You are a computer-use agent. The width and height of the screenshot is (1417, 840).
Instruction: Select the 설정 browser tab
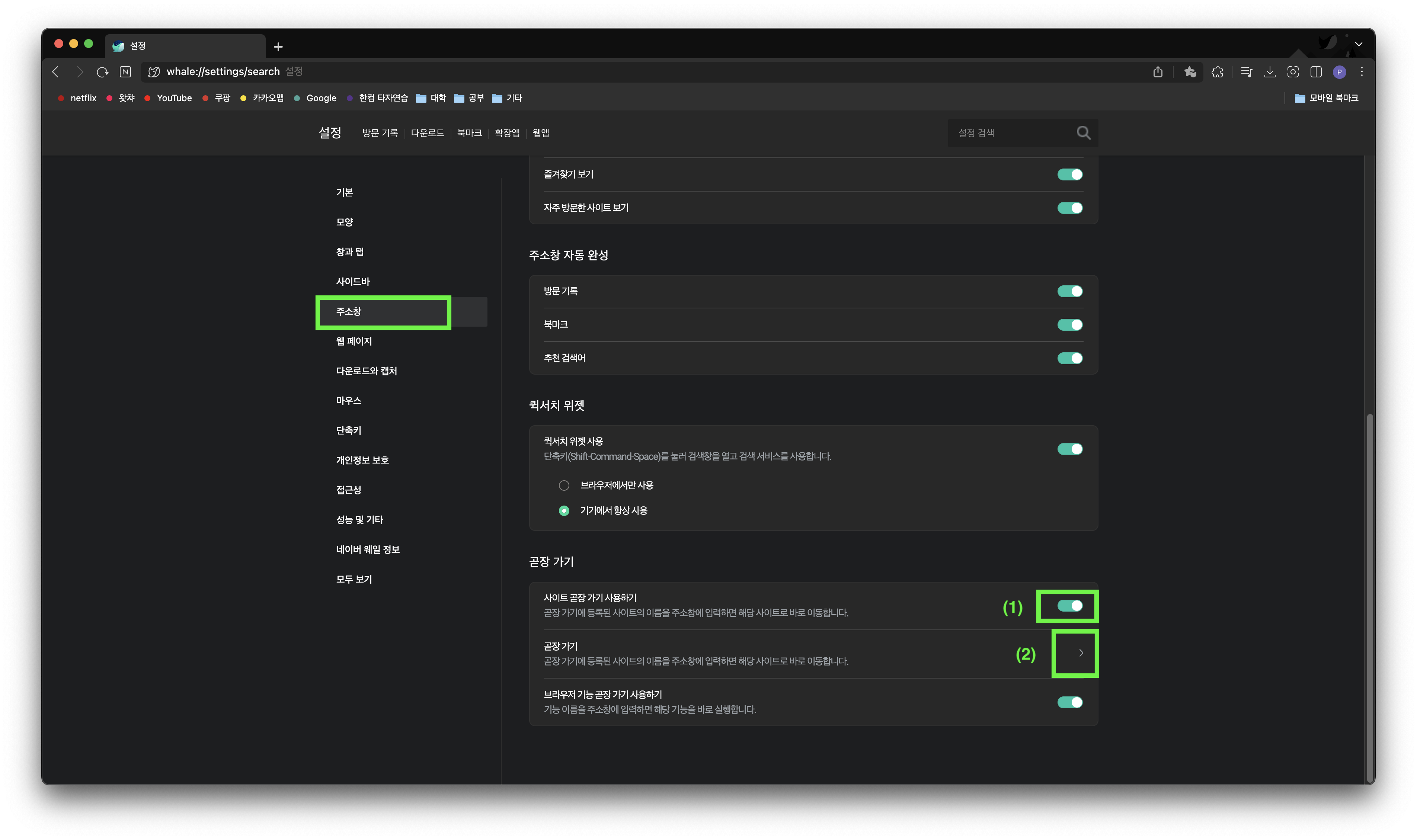pos(185,46)
